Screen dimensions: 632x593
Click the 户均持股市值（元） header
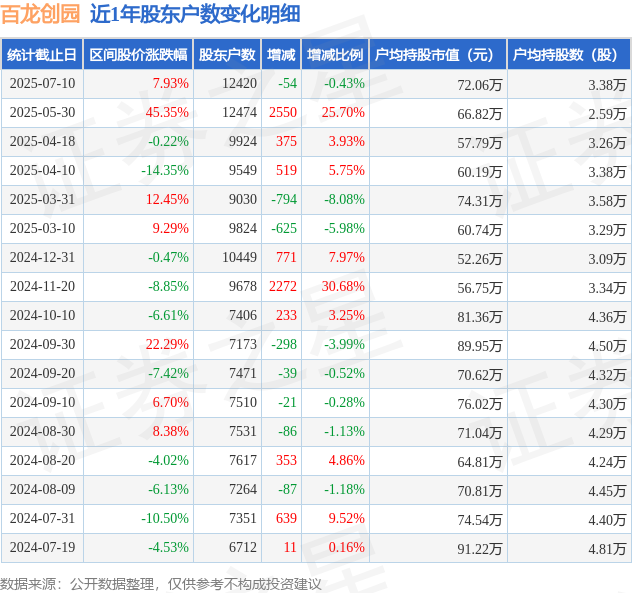(x=438, y=54)
